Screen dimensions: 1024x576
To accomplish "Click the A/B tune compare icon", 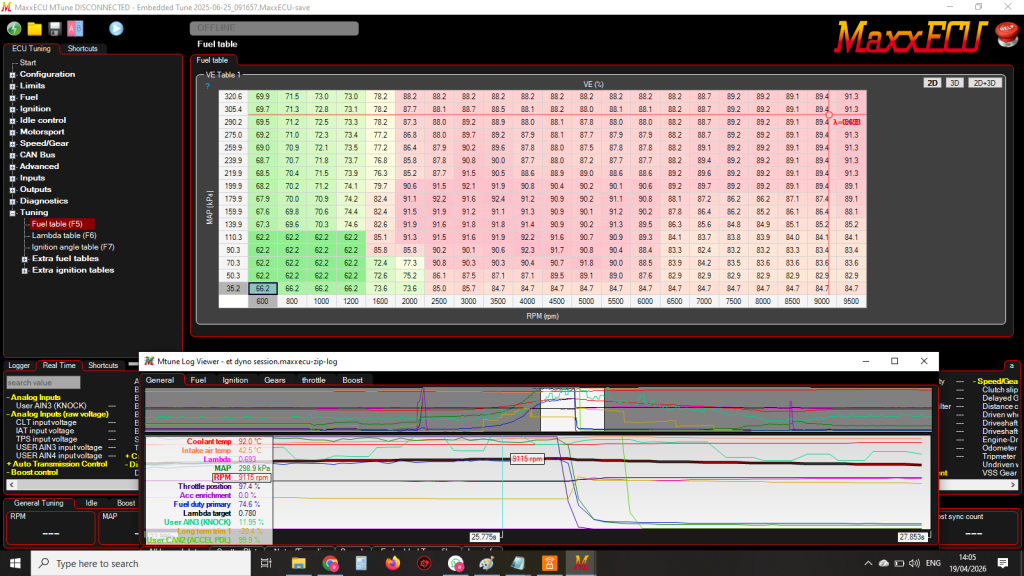I will [x=76, y=28].
